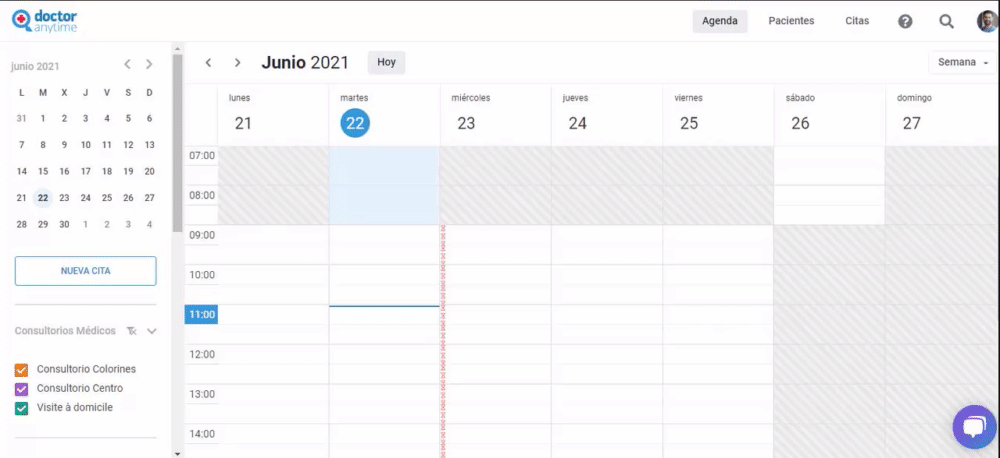Open the Semana view dropdown
1000x458 pixels.
[x=962, y=63]
